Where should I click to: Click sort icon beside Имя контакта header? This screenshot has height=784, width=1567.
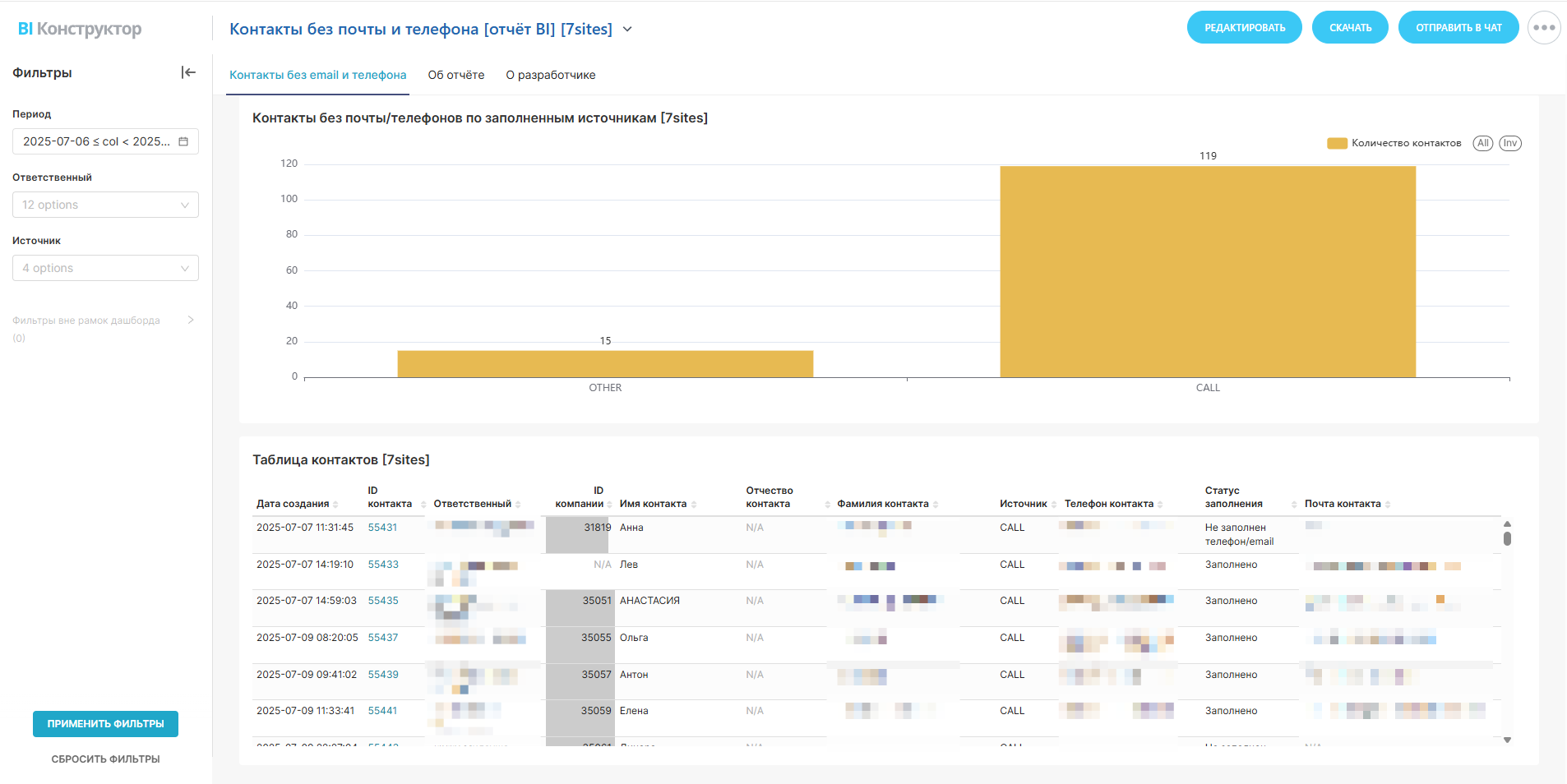(694, 505)
